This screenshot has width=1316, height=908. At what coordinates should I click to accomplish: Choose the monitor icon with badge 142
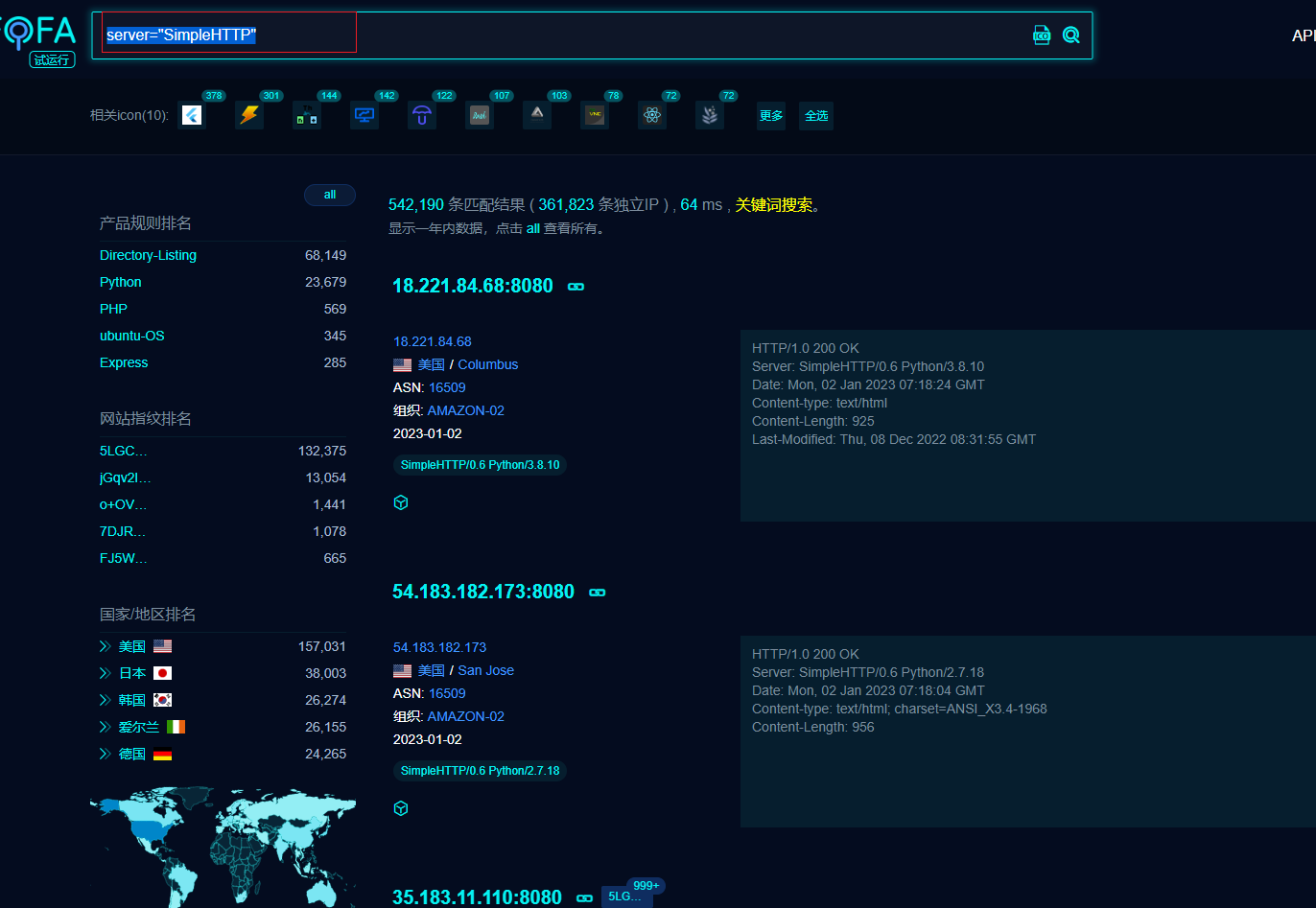(x=364, y=115)
